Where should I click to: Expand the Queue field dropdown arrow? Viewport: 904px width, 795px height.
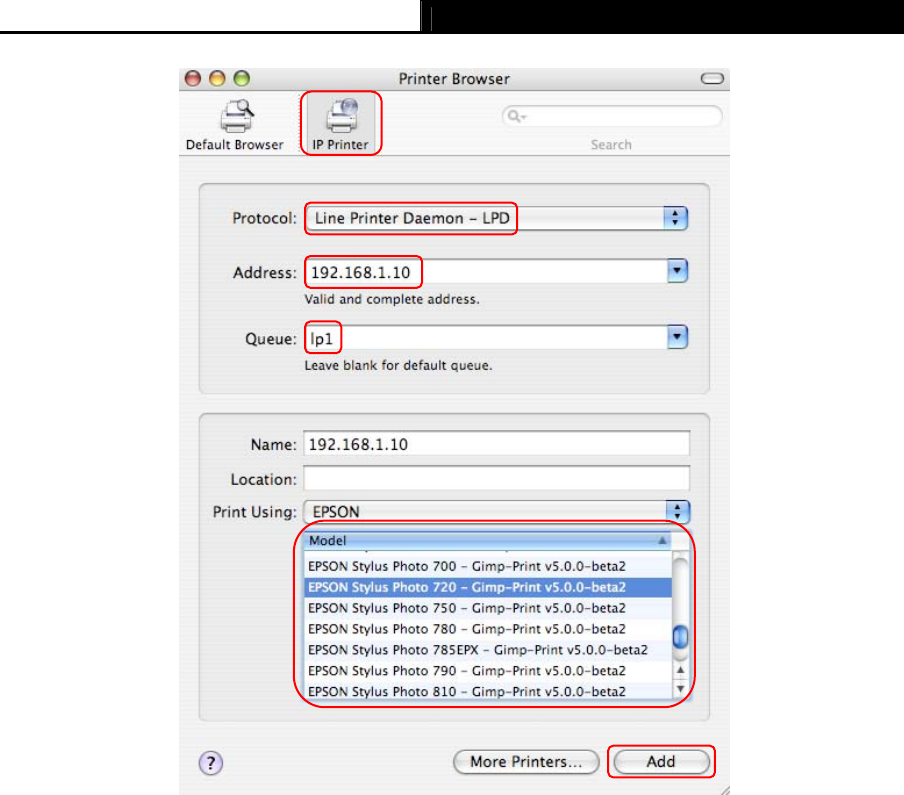[677, 337]
